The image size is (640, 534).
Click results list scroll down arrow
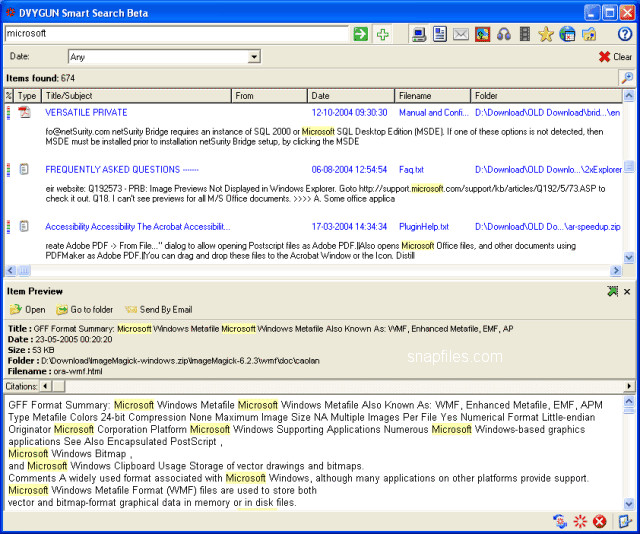coord(629,258)
